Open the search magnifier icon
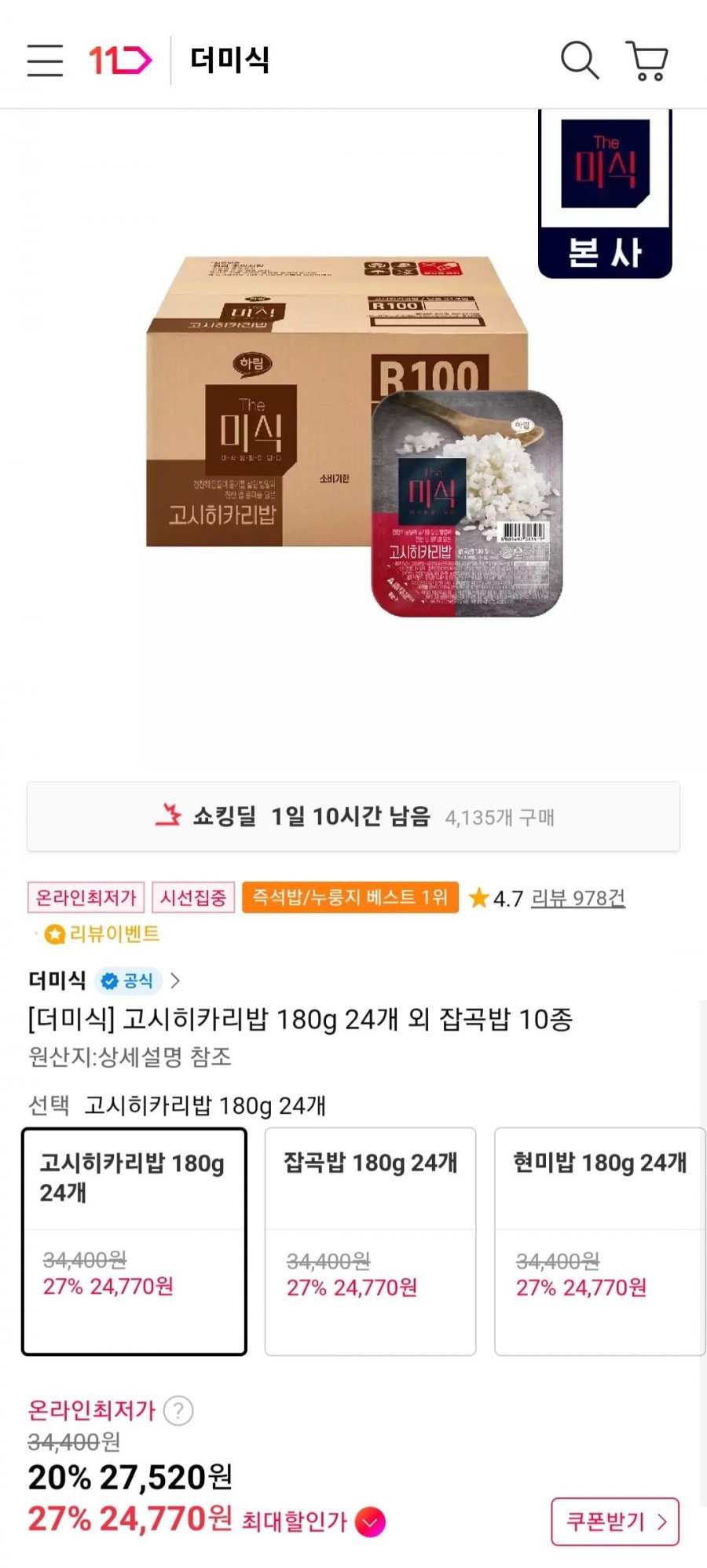The width and height of the screenshot is (707, 1568). (x=580, y=60)
